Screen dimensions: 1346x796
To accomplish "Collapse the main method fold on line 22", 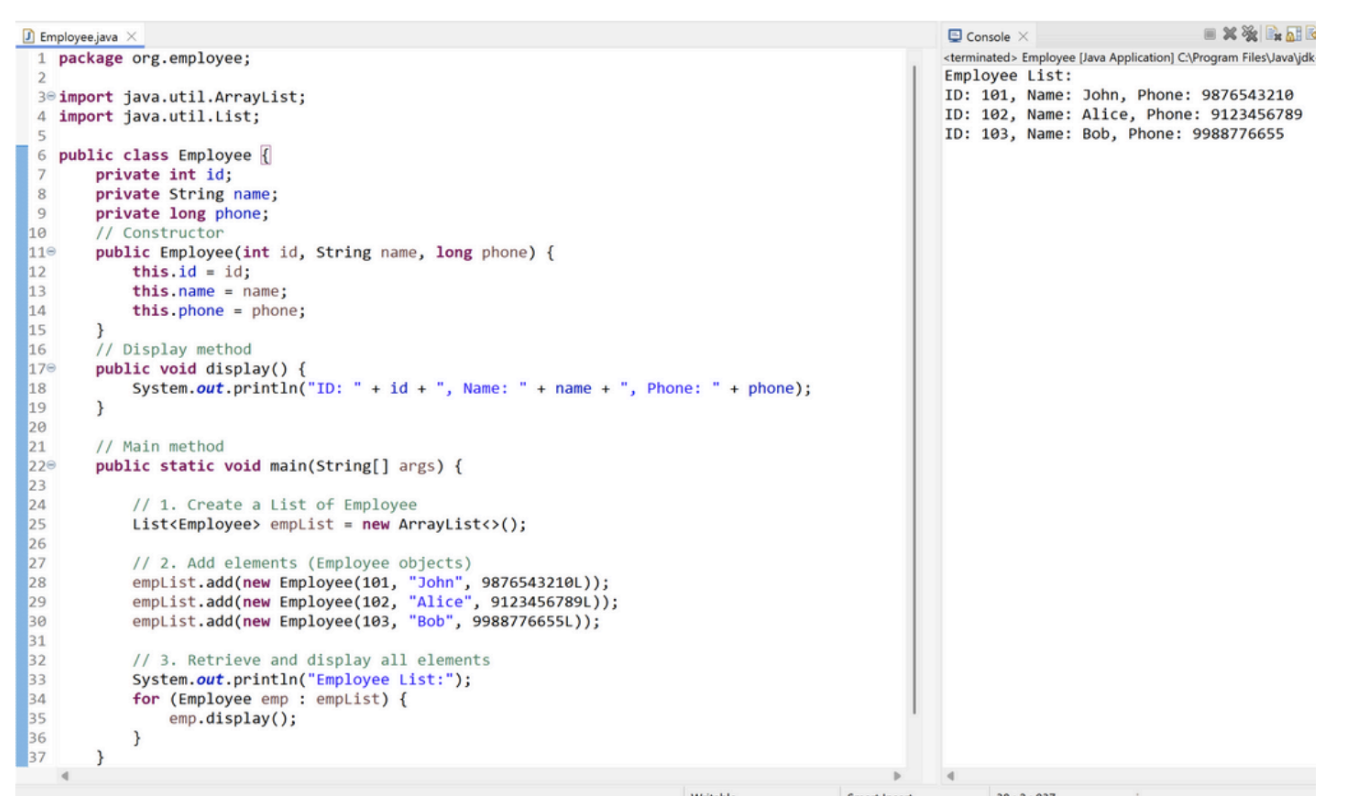I will pos(49,466).
